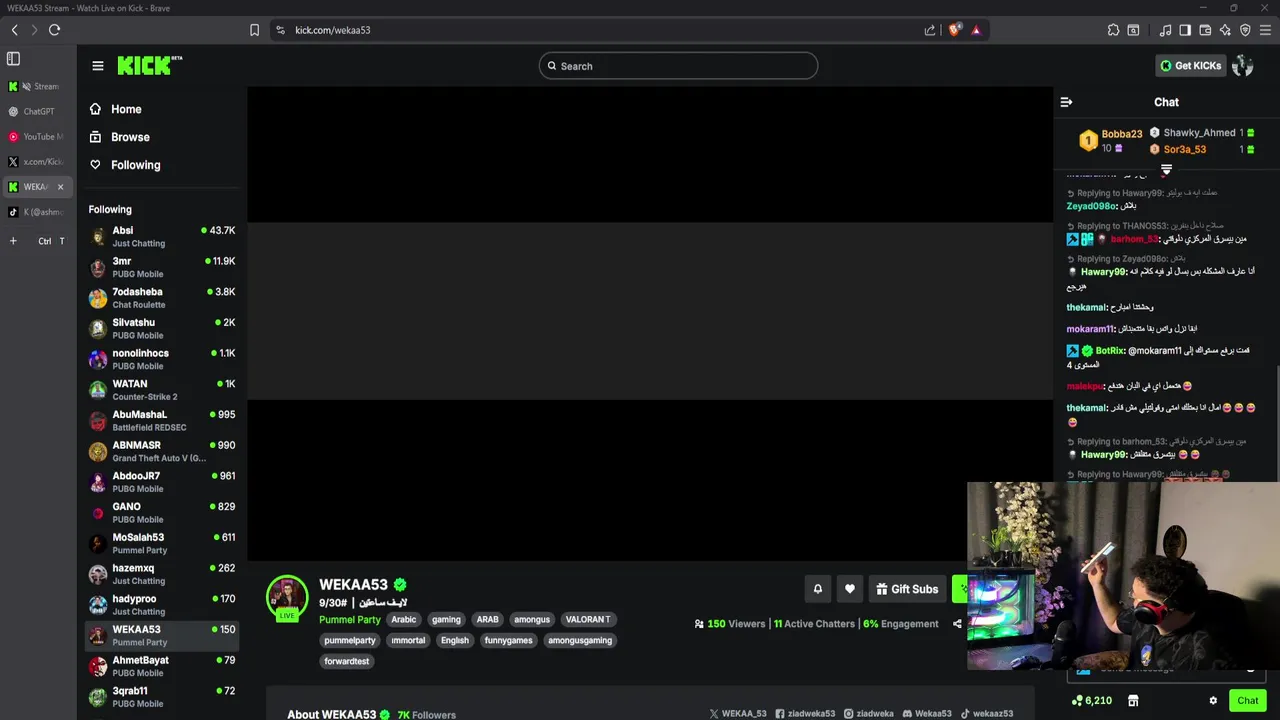Viewport: 1280px width, 720px height.
Task: Select the funnygames tag
Action: 509,640
